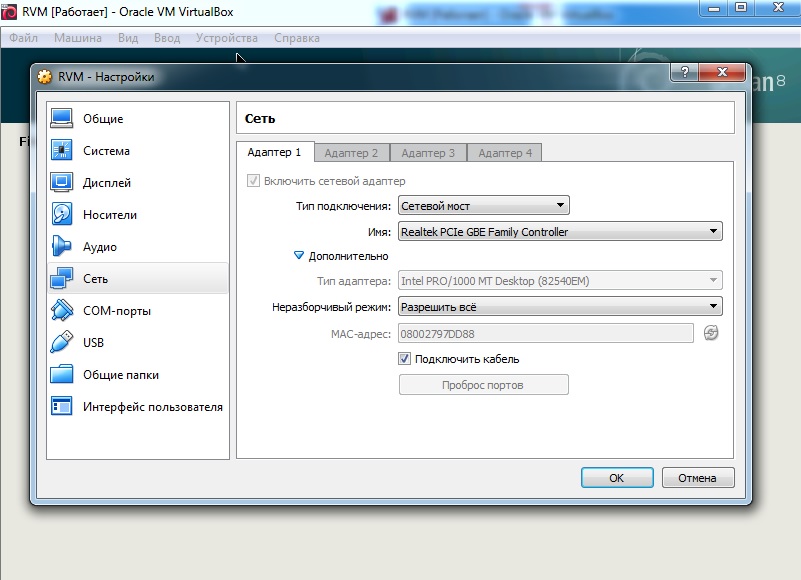Open the Тип подключения dropdown
The height and width of the screenshot is (580, 801).
click(483, 206)
